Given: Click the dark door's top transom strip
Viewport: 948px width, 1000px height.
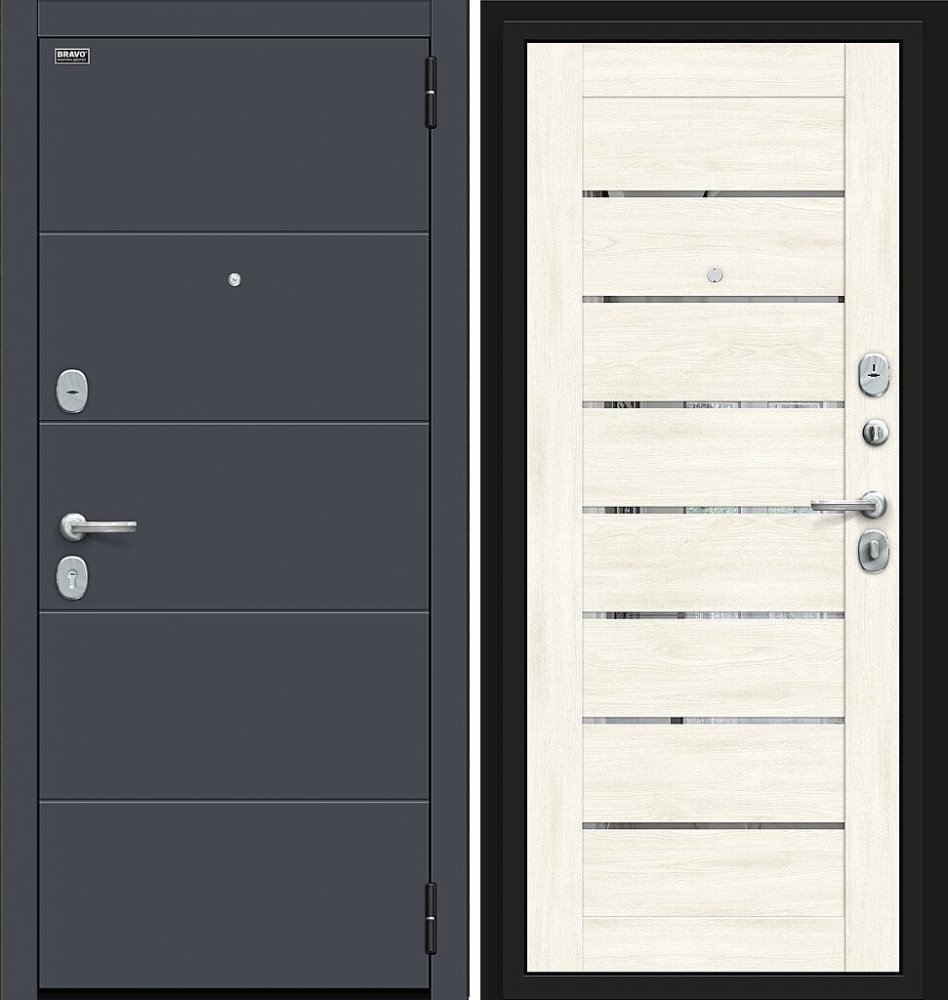Looking at the screenshot, I should pyautogui.click(x=234, y=17).
